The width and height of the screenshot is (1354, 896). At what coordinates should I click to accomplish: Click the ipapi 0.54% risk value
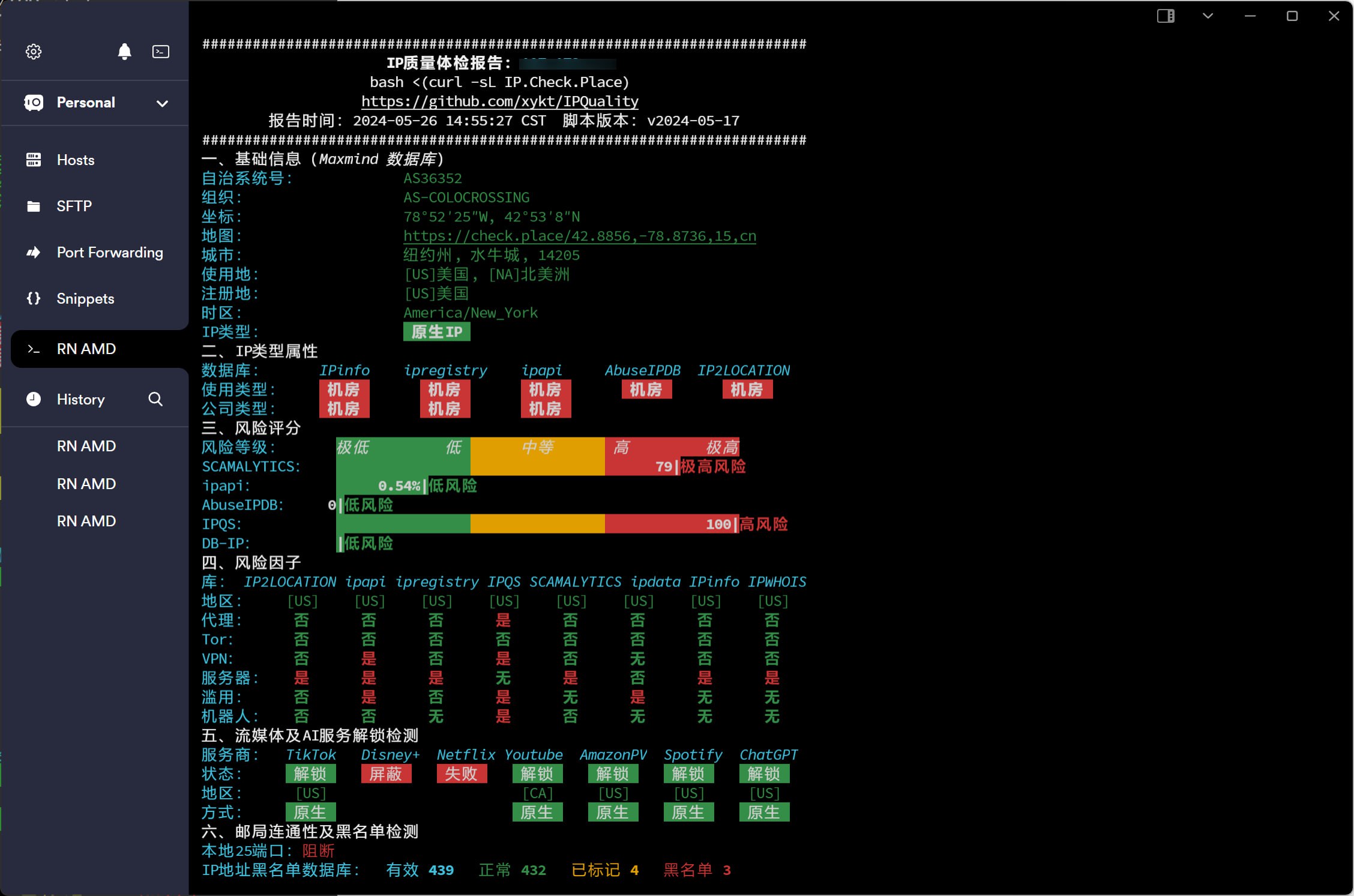399,486
